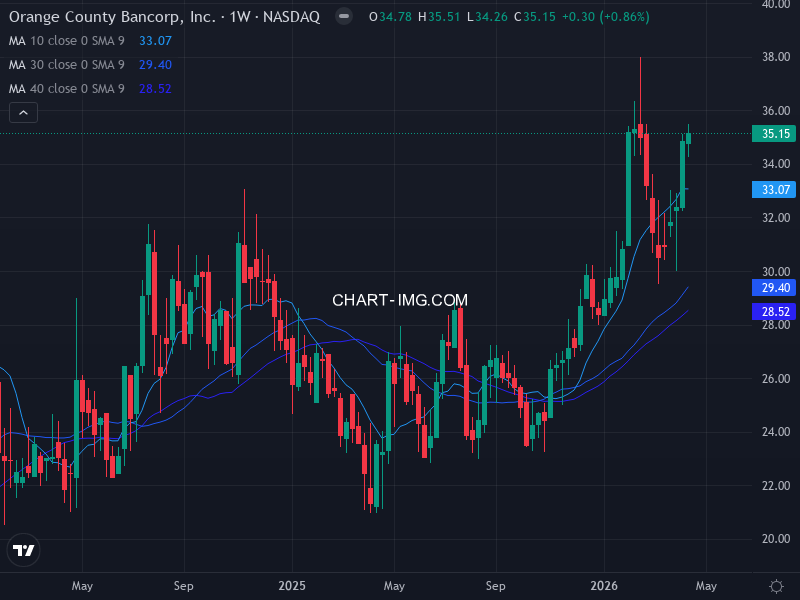The height and width of the screenshot is (600, 800).
Task: Select the MA 10 indicator legend
Action: (x=67, y=41)
